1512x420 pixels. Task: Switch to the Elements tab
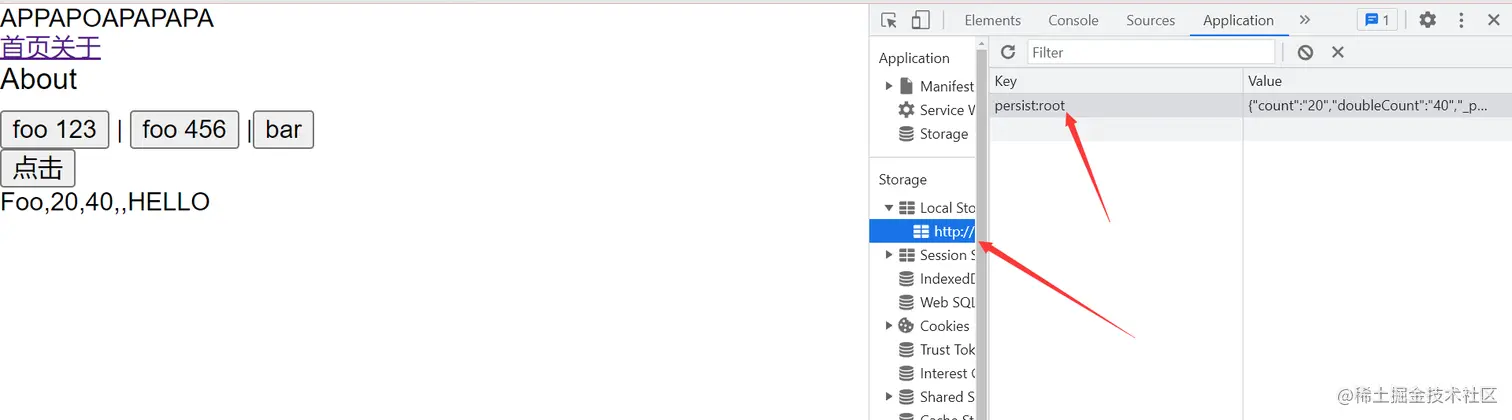pyautogui.click(x=992, y=20)
